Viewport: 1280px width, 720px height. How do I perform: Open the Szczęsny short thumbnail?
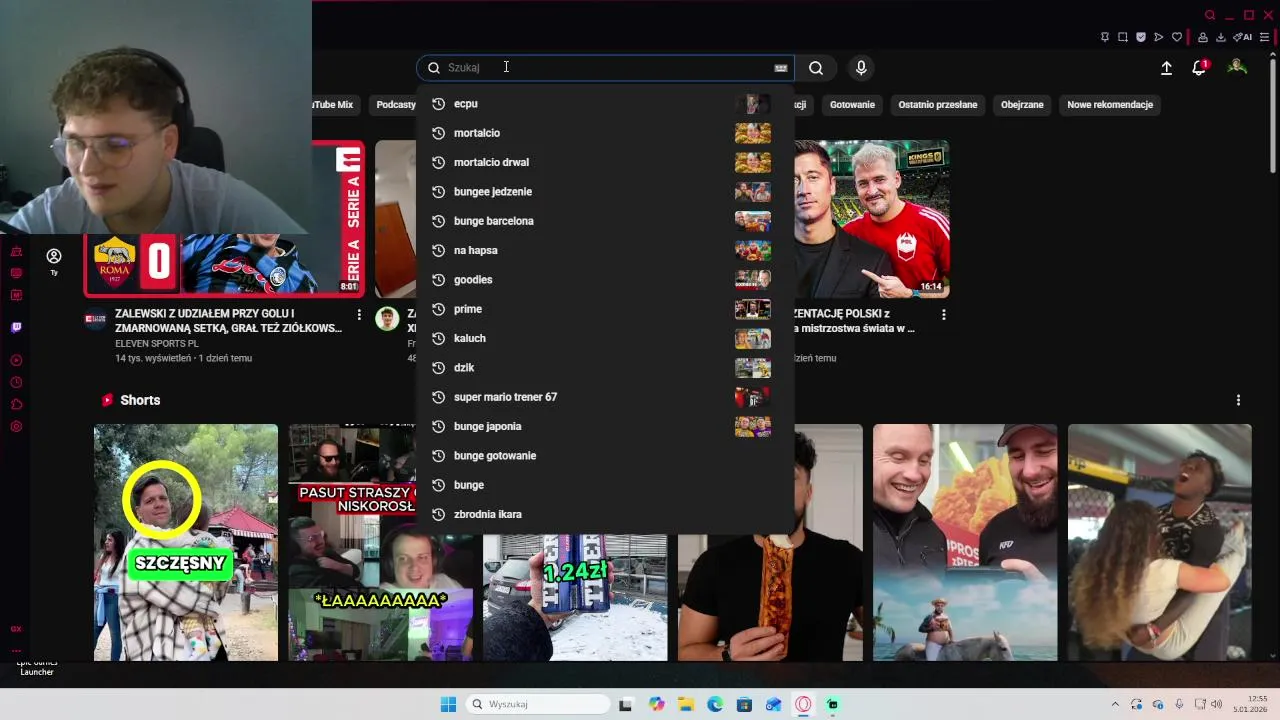pyautogui.click(x=186, y=542)
